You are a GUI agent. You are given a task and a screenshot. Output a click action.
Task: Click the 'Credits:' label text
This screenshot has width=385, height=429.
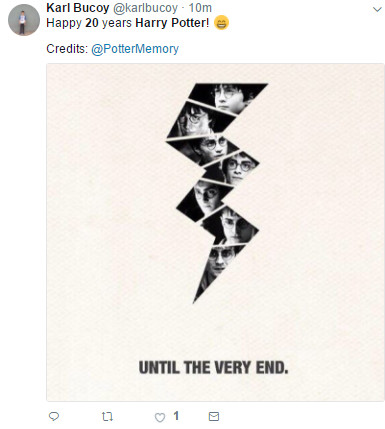pyautogui.click(x=67, y=49)
